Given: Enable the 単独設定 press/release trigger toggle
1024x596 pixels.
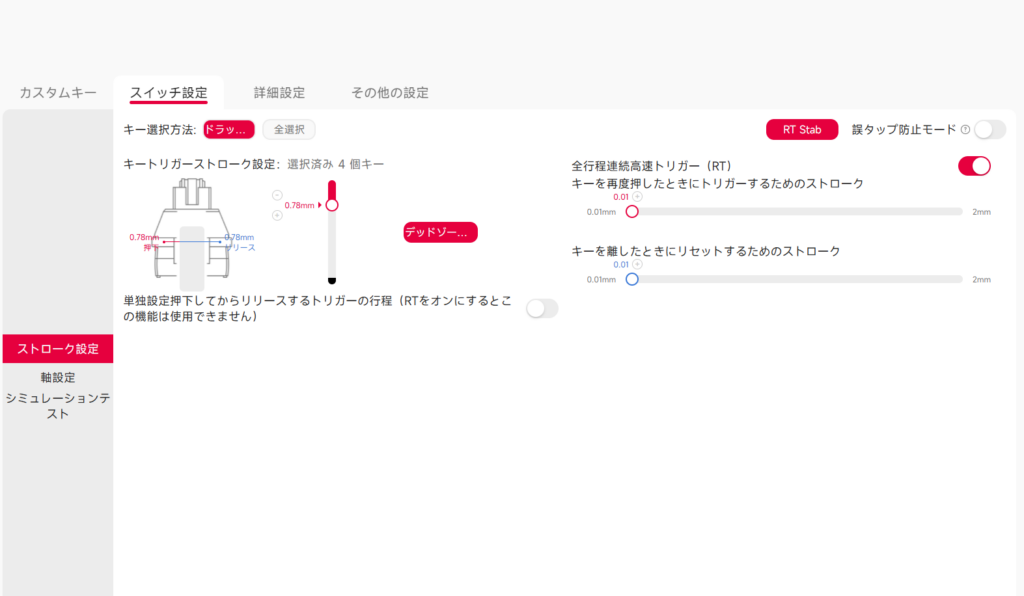Looking at the screenshot, I should point(542,308).
